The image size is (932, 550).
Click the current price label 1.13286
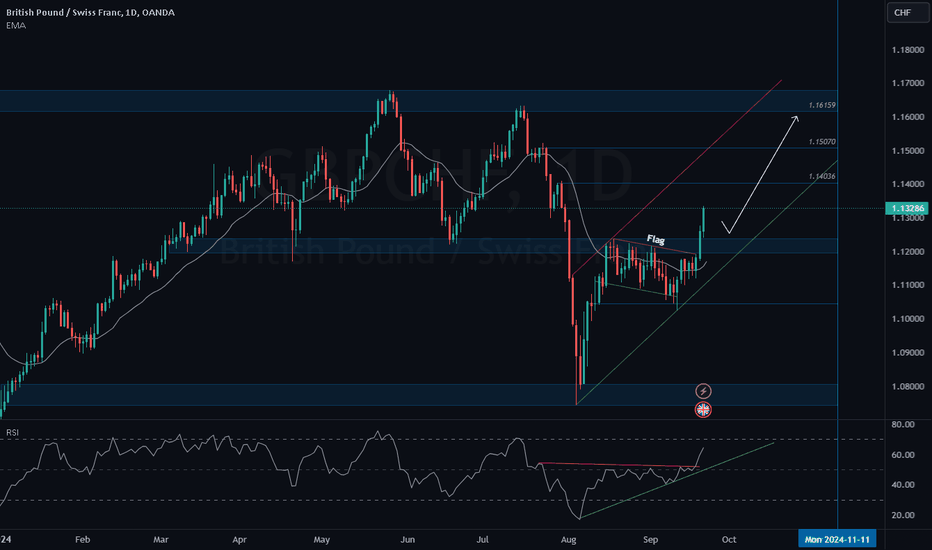[x=908, y=208]
